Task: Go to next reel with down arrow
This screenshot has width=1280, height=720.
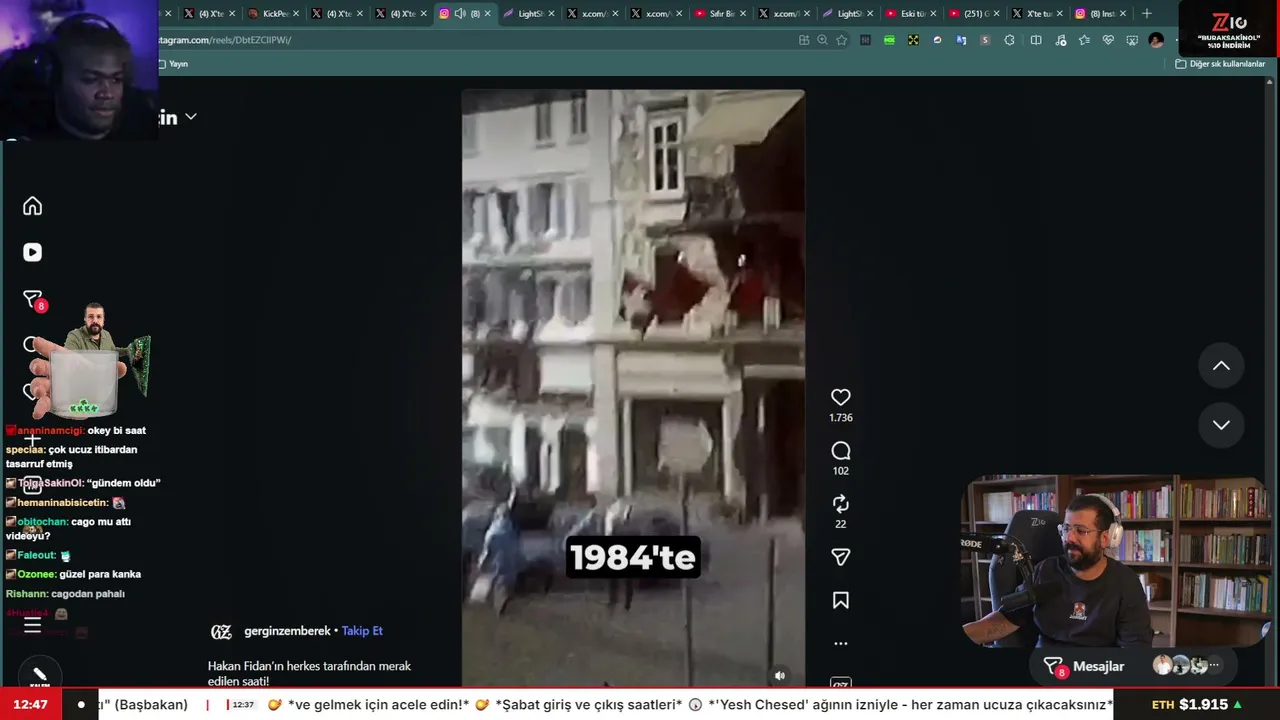Action: pyautogui.click(x=1221, y=425)
